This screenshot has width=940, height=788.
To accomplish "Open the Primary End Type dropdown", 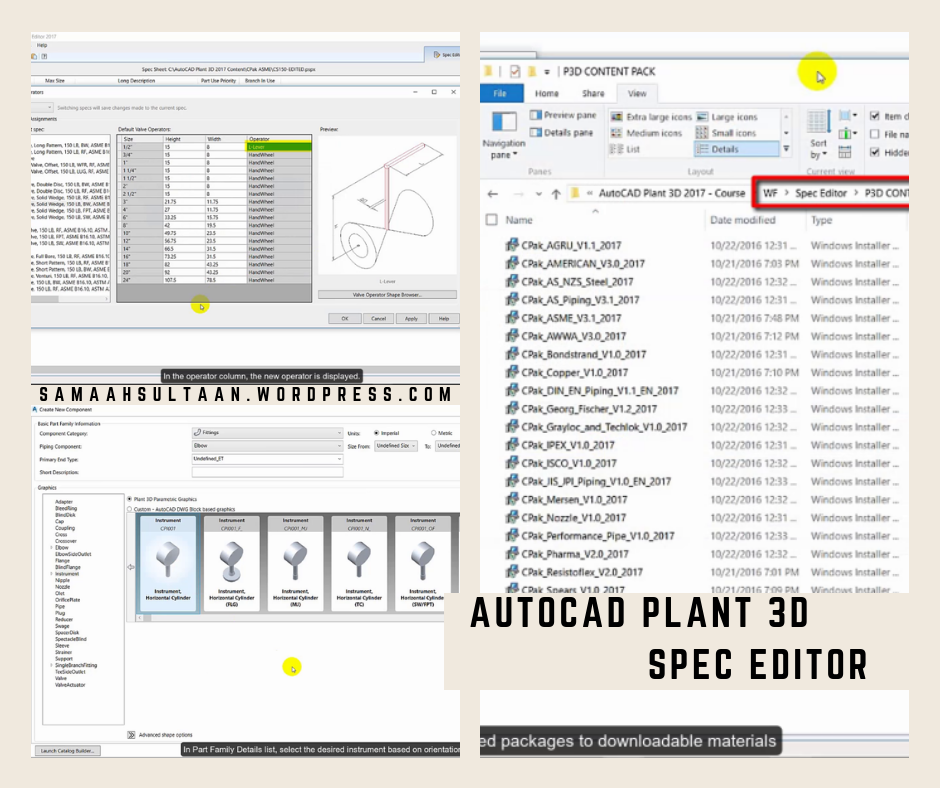I will (267, 459).
